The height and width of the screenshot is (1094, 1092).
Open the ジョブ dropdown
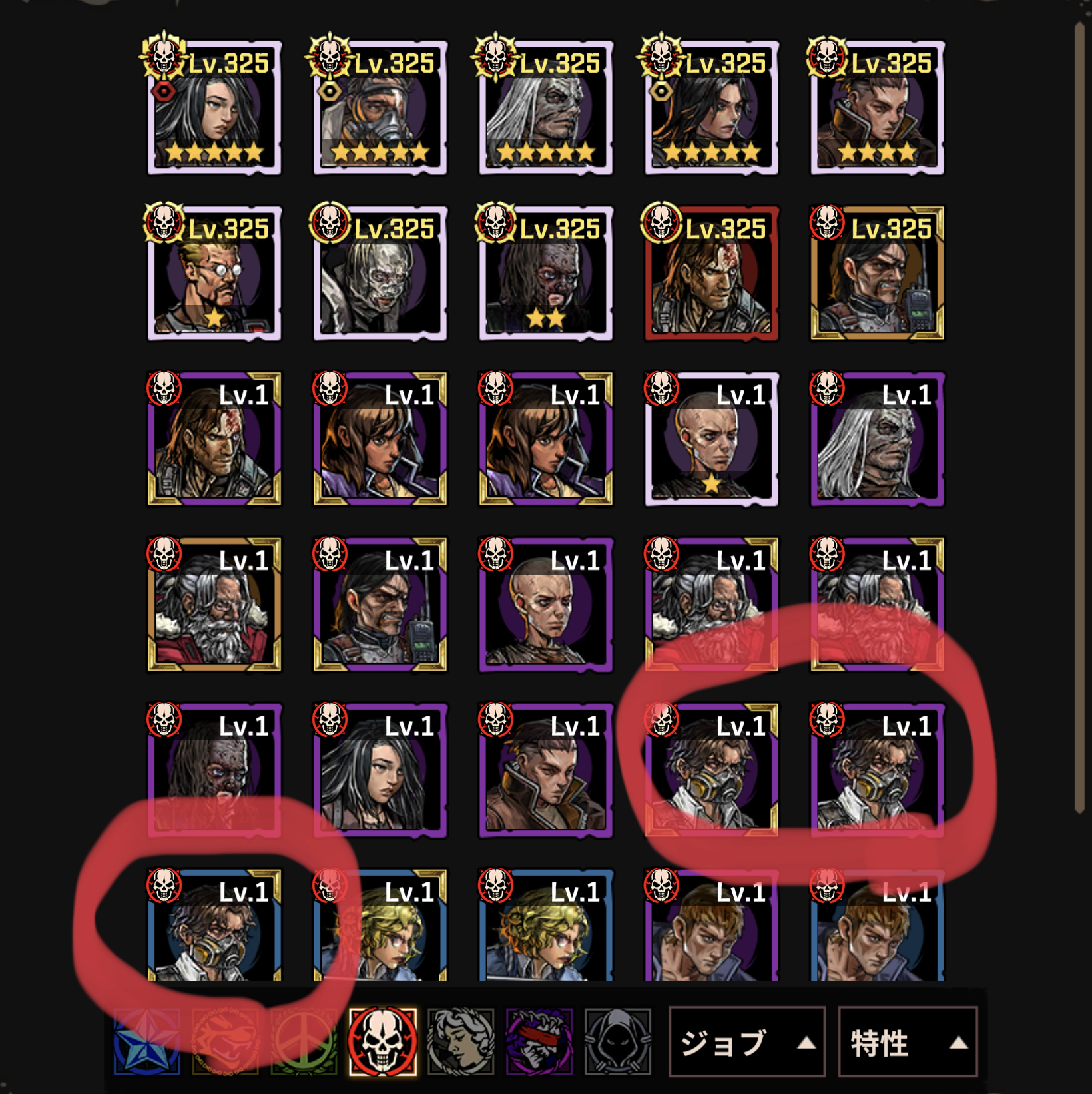coord(747,1042)
